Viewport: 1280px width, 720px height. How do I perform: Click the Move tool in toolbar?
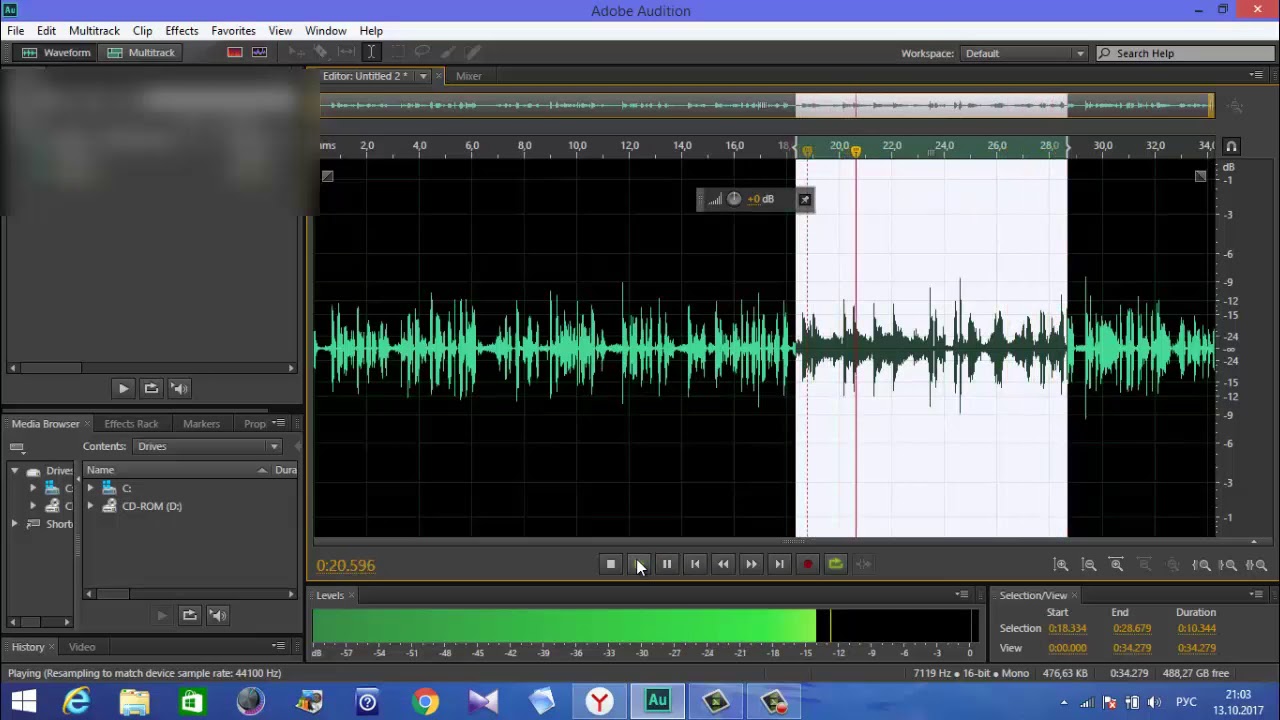(296, 53)
